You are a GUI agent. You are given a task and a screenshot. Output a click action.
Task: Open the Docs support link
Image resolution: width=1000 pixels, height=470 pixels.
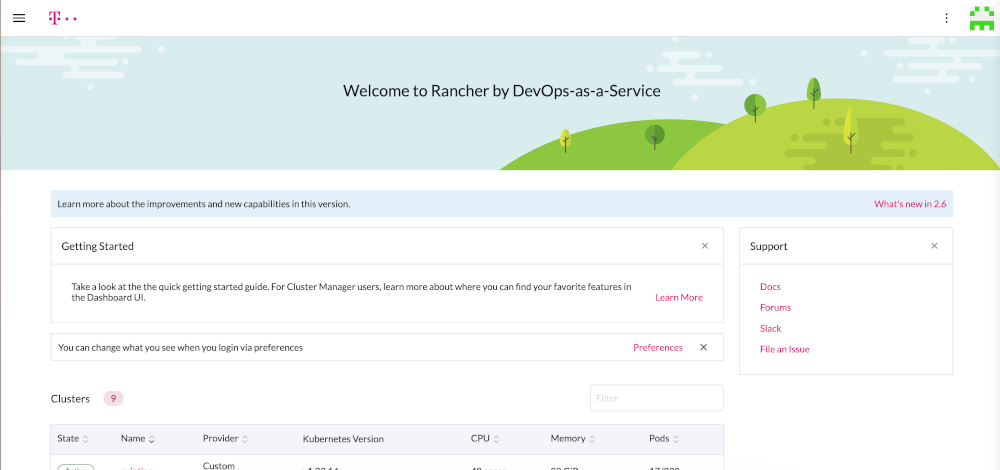click(770, 287)
